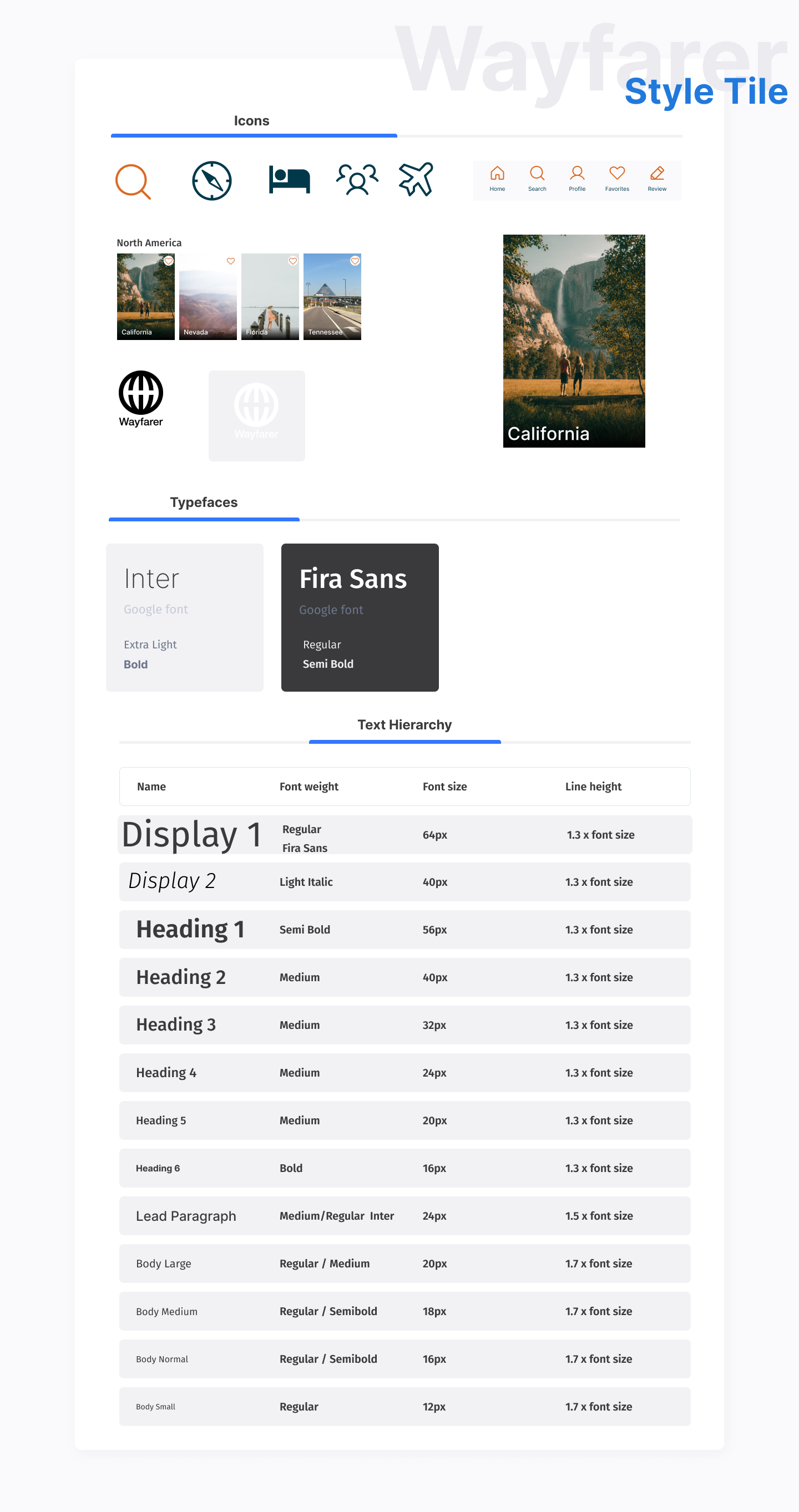Select the dark Fira Sans typeface card

coord(360,617)
